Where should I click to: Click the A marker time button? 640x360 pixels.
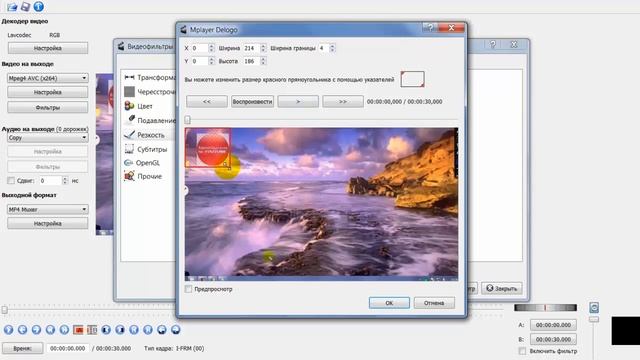(x=553, y=325)
